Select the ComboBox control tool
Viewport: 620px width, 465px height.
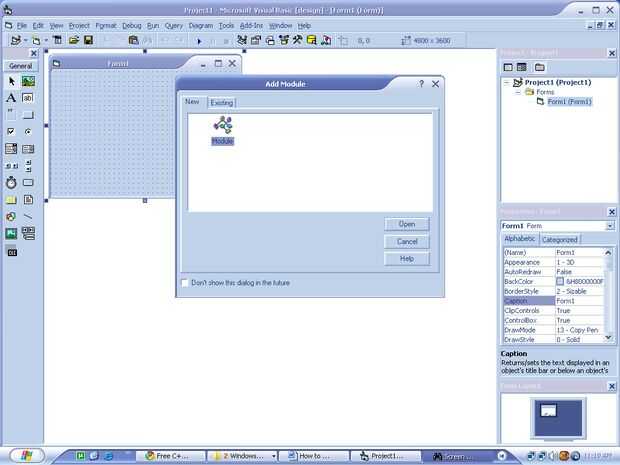point(11,149)
